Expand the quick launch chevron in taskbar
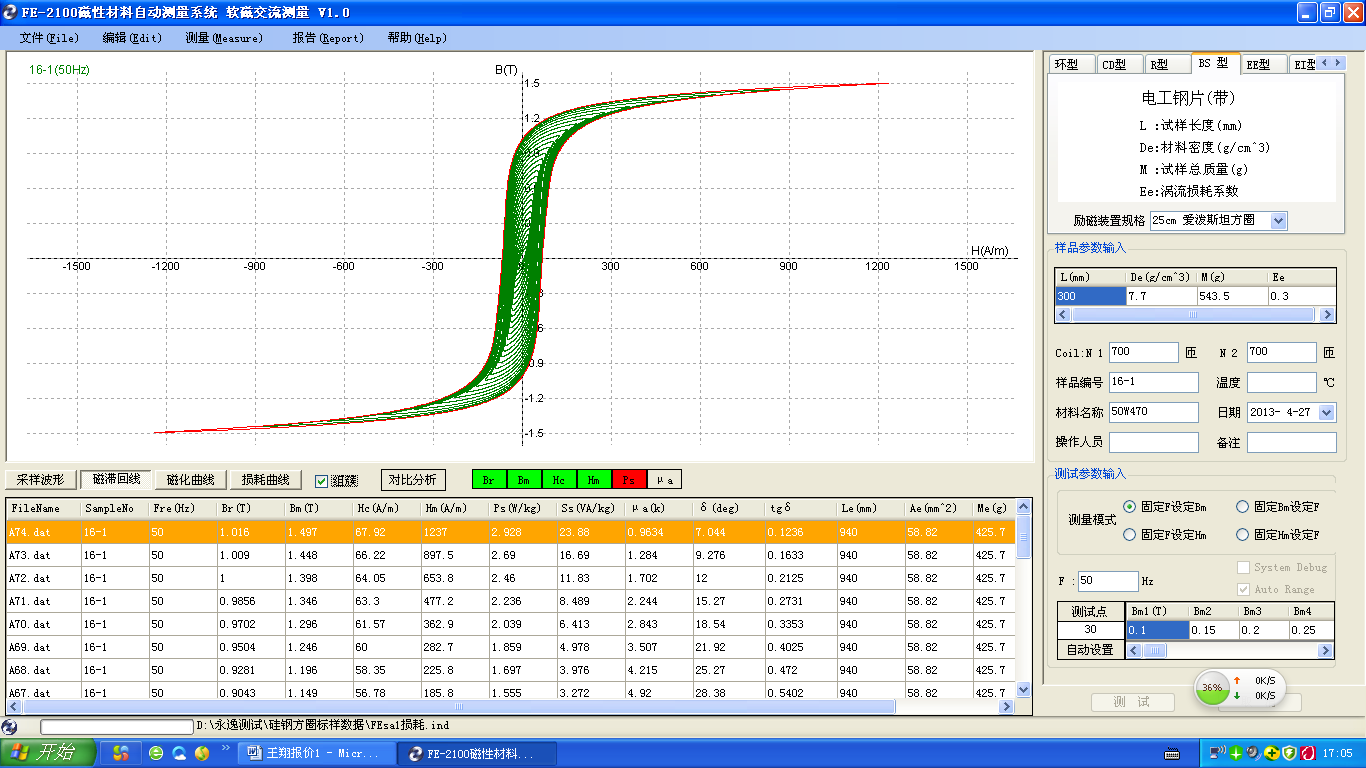The width and height of the screenshot is (1366, 768). 225,748
